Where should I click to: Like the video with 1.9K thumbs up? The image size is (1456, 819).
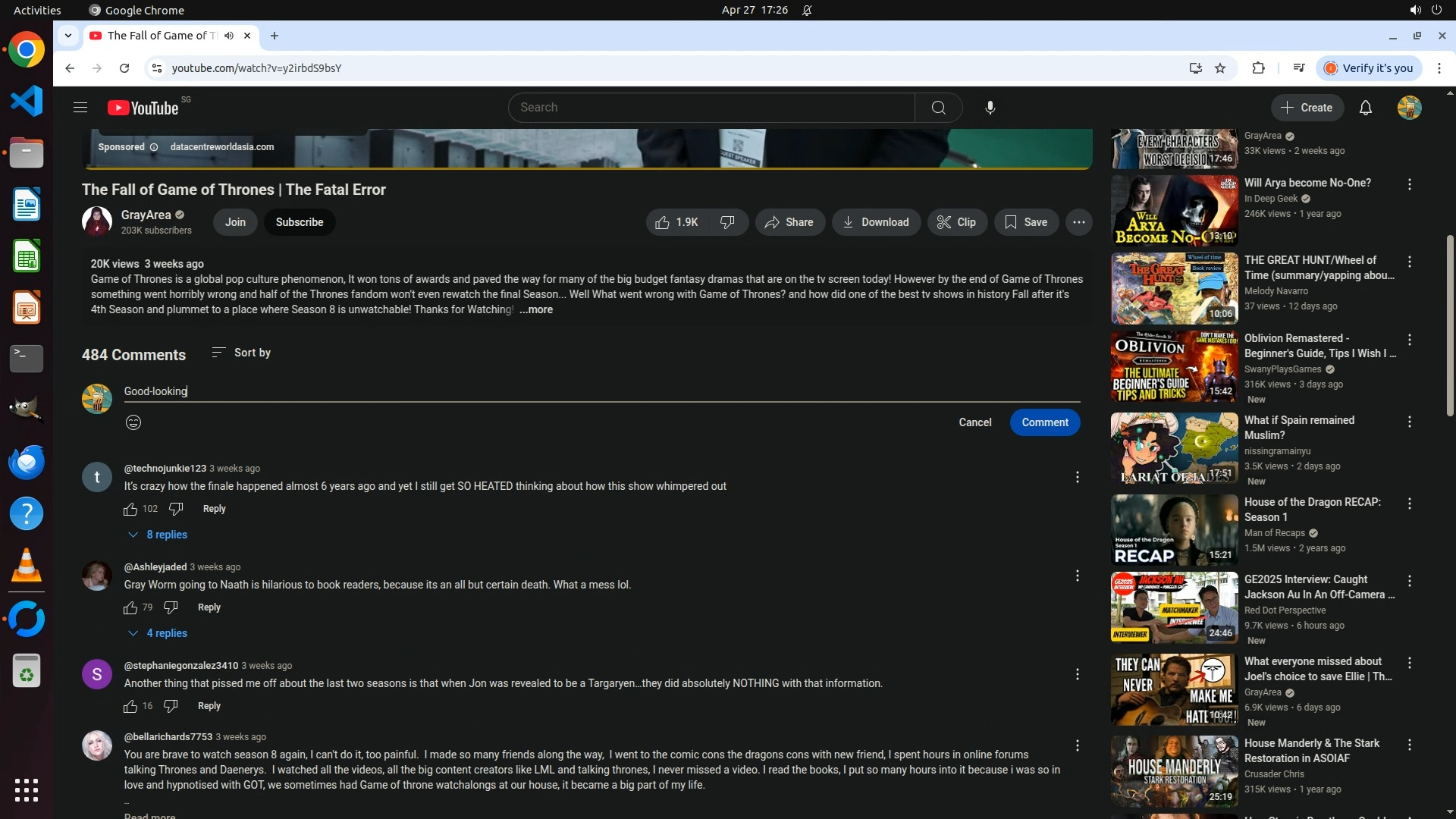tap(676, 222)
